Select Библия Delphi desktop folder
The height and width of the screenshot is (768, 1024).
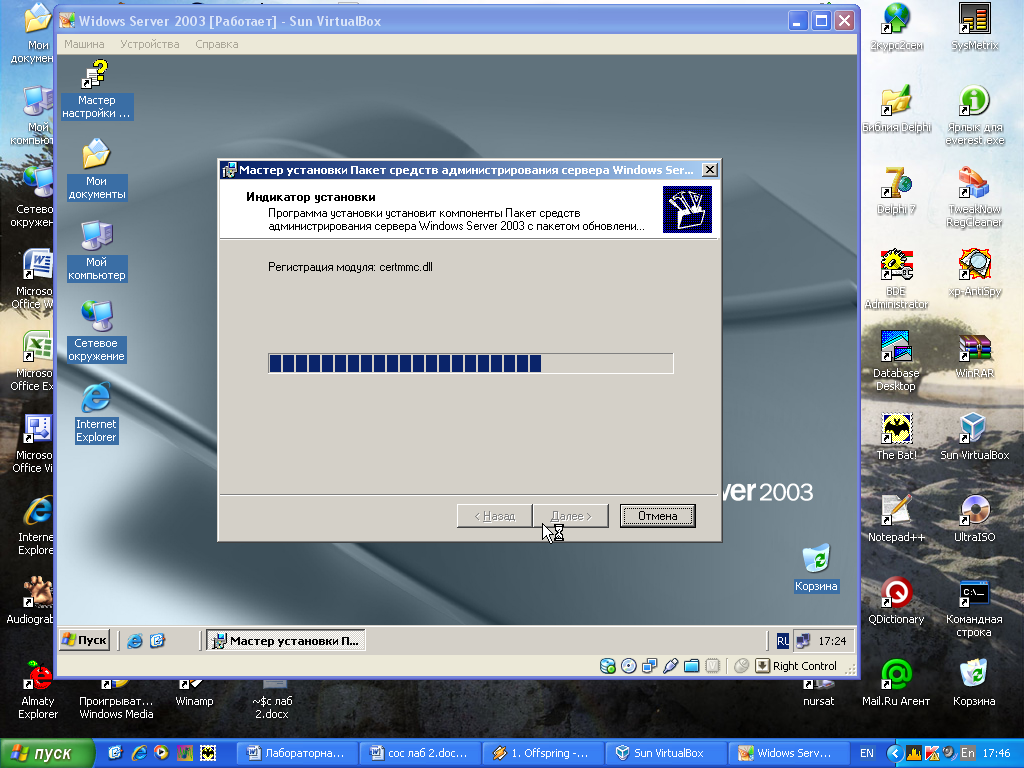click(x=896, y=110)
